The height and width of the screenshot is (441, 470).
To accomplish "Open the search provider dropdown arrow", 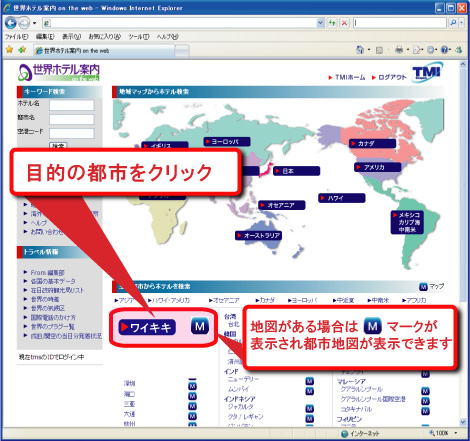I will point(461,23).
